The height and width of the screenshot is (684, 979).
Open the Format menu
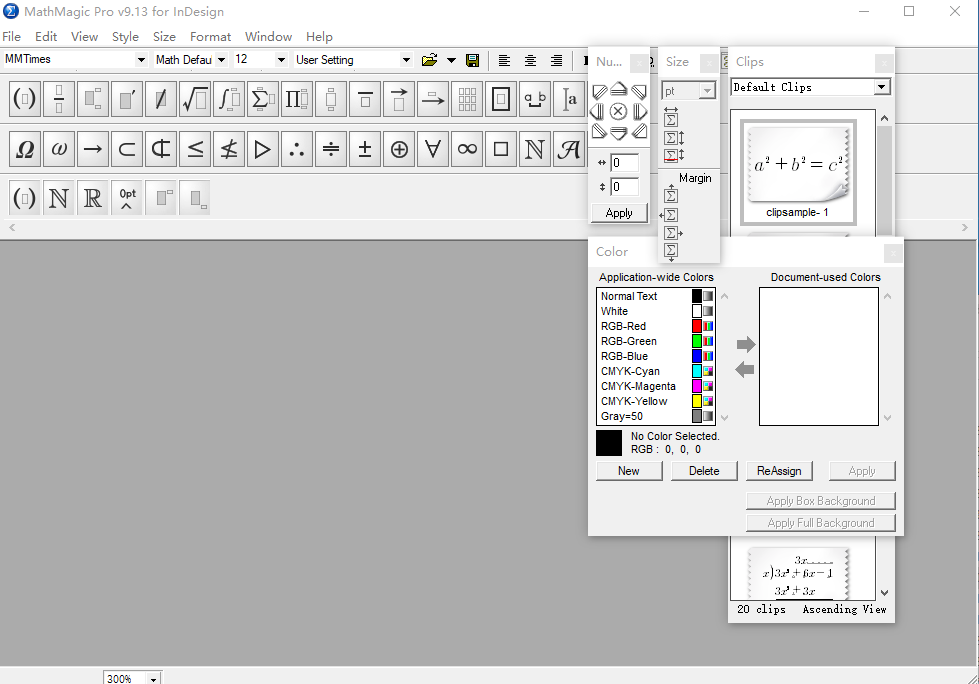point(210,37)
